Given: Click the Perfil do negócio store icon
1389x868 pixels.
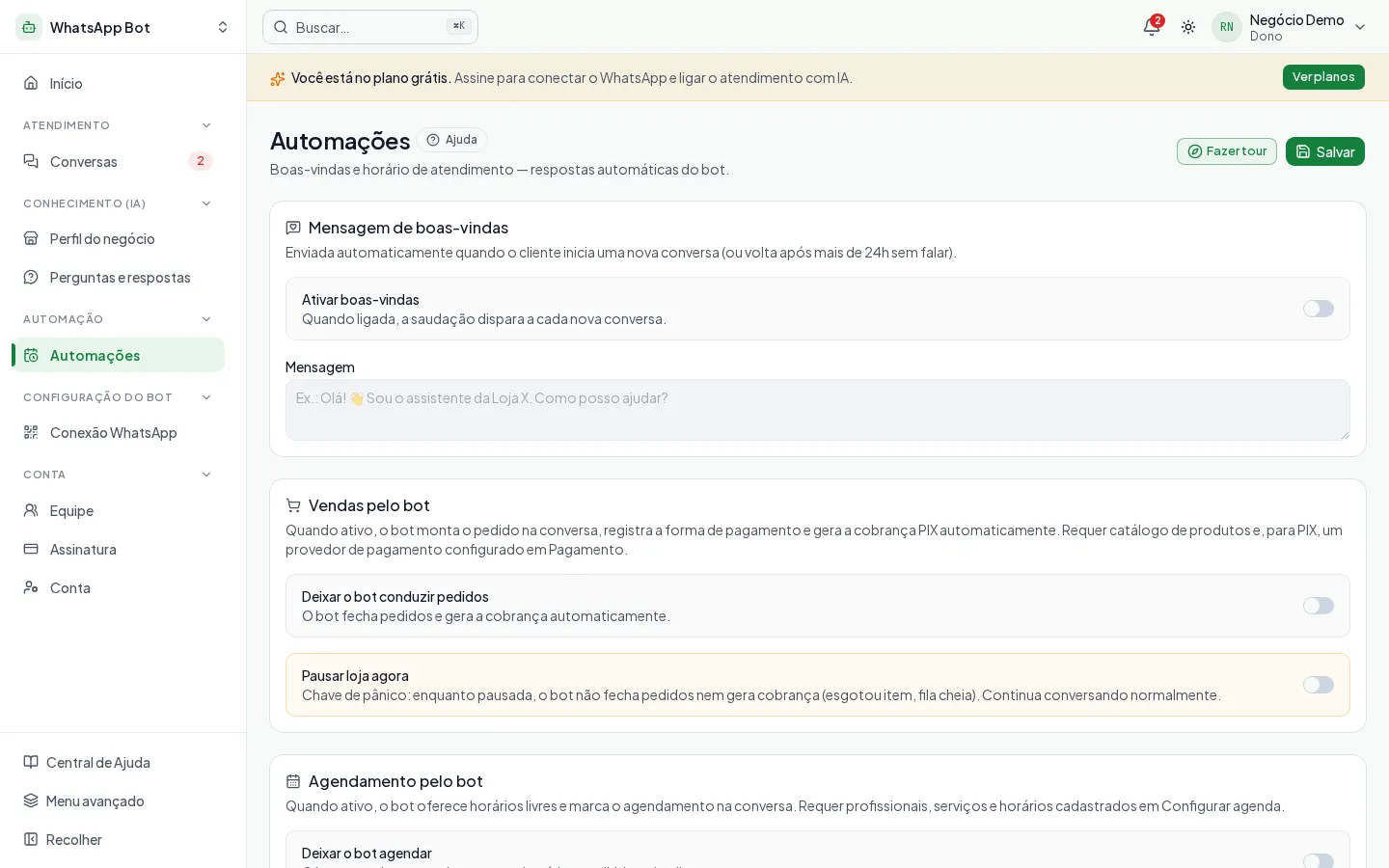Looking at the screenshot, I should click(x=31, y=238).
